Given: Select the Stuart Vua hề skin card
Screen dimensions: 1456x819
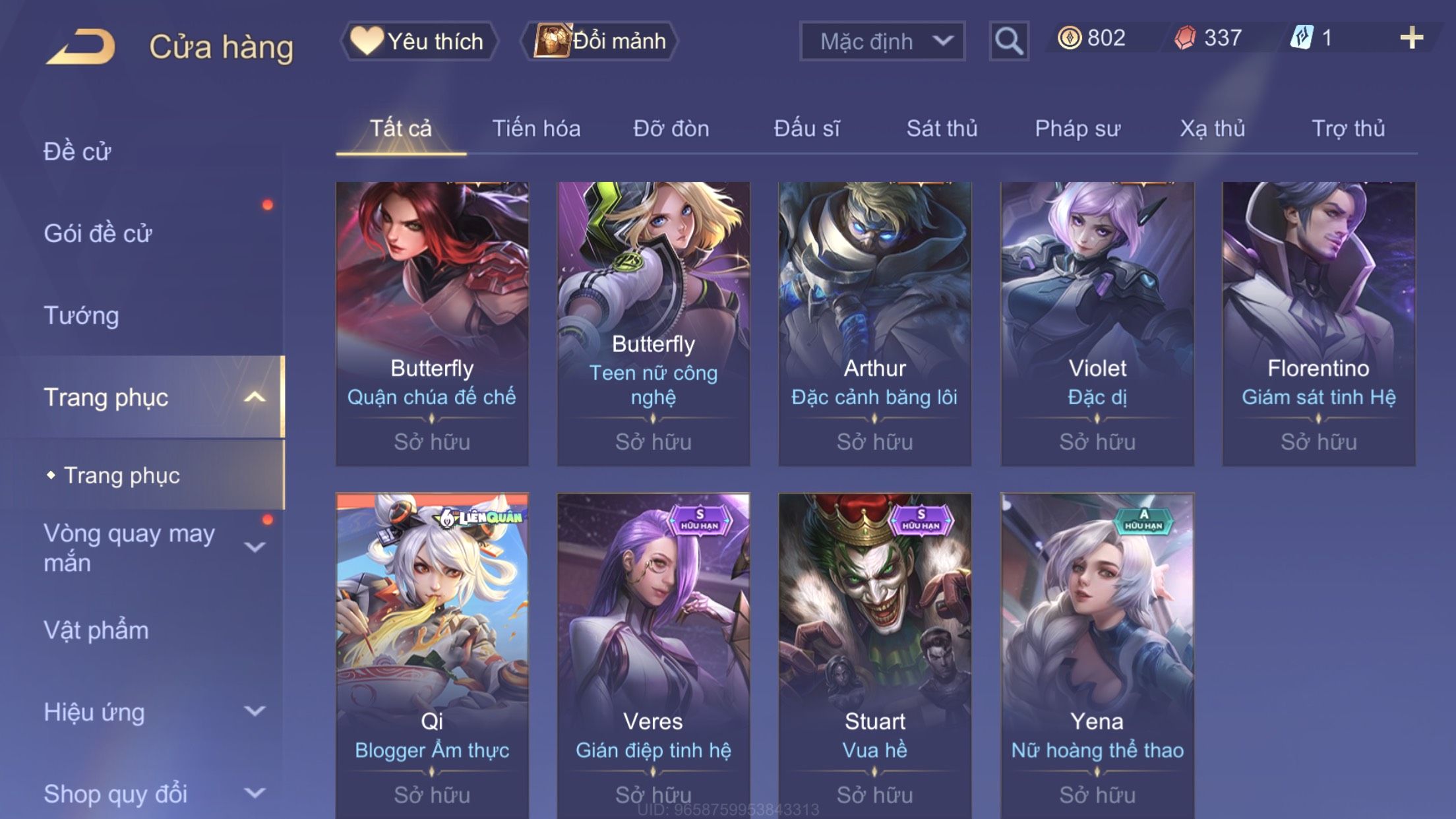Looking at the screenshot, I should click(875, 656).
